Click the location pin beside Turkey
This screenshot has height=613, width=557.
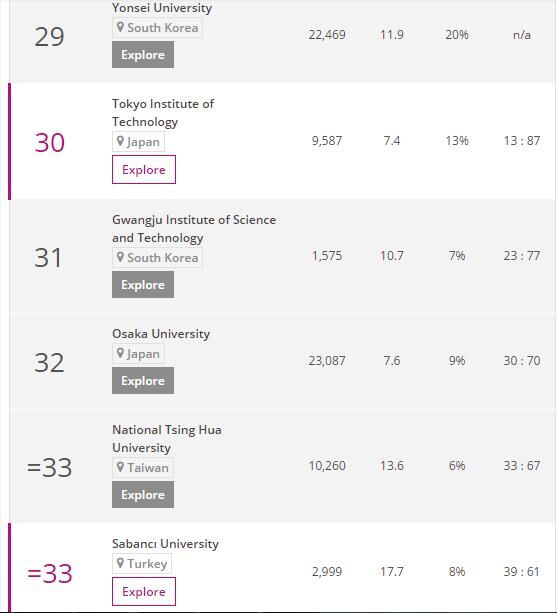tap(120, 563)
